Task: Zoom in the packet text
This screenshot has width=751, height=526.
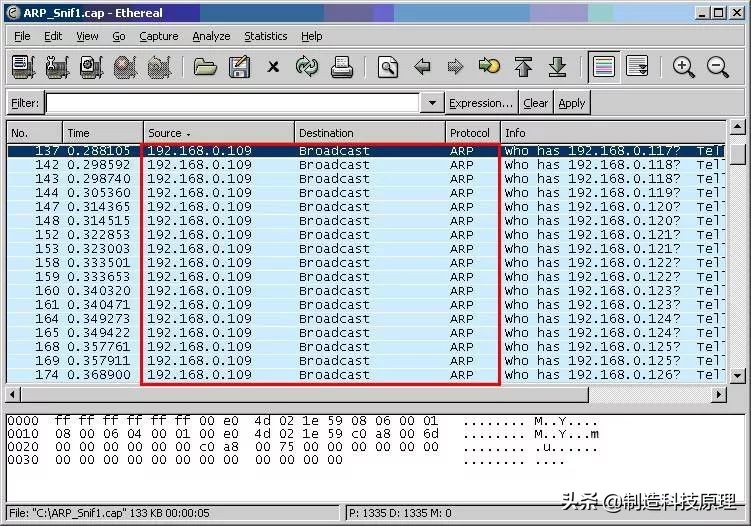Action: (x=683, y=67)
